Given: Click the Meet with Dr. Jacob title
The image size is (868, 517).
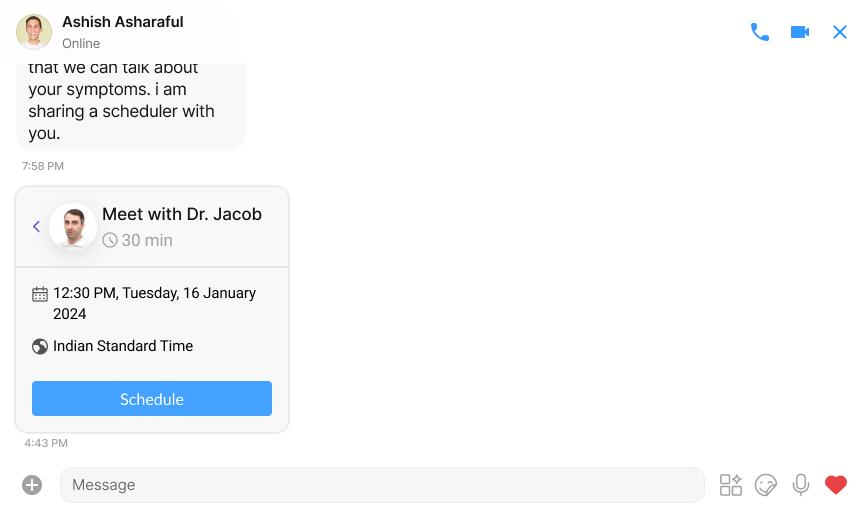Looking at the screenshot, I should 182,214.
